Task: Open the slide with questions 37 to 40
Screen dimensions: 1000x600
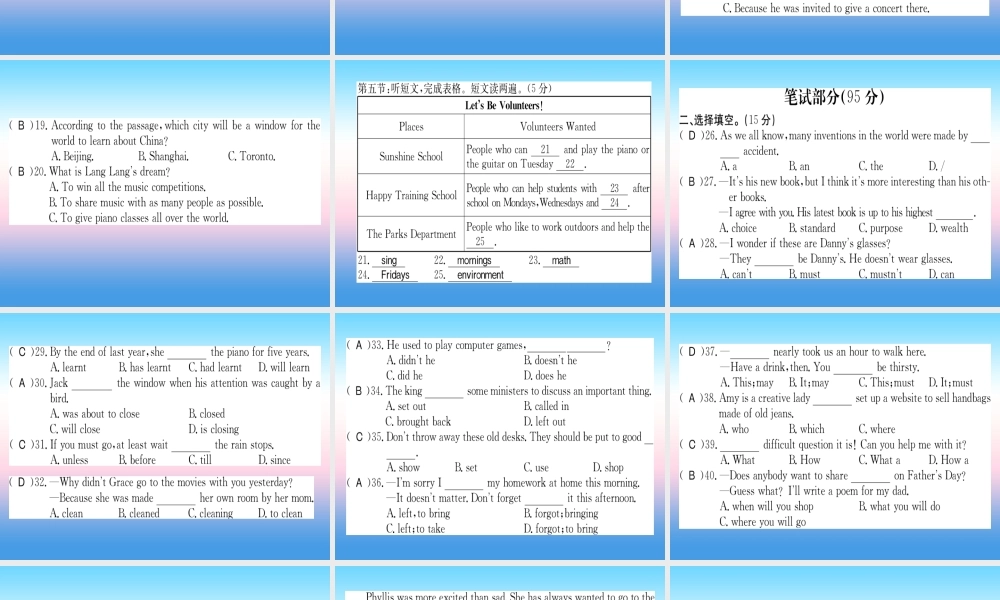Action: tap(835, 436)
